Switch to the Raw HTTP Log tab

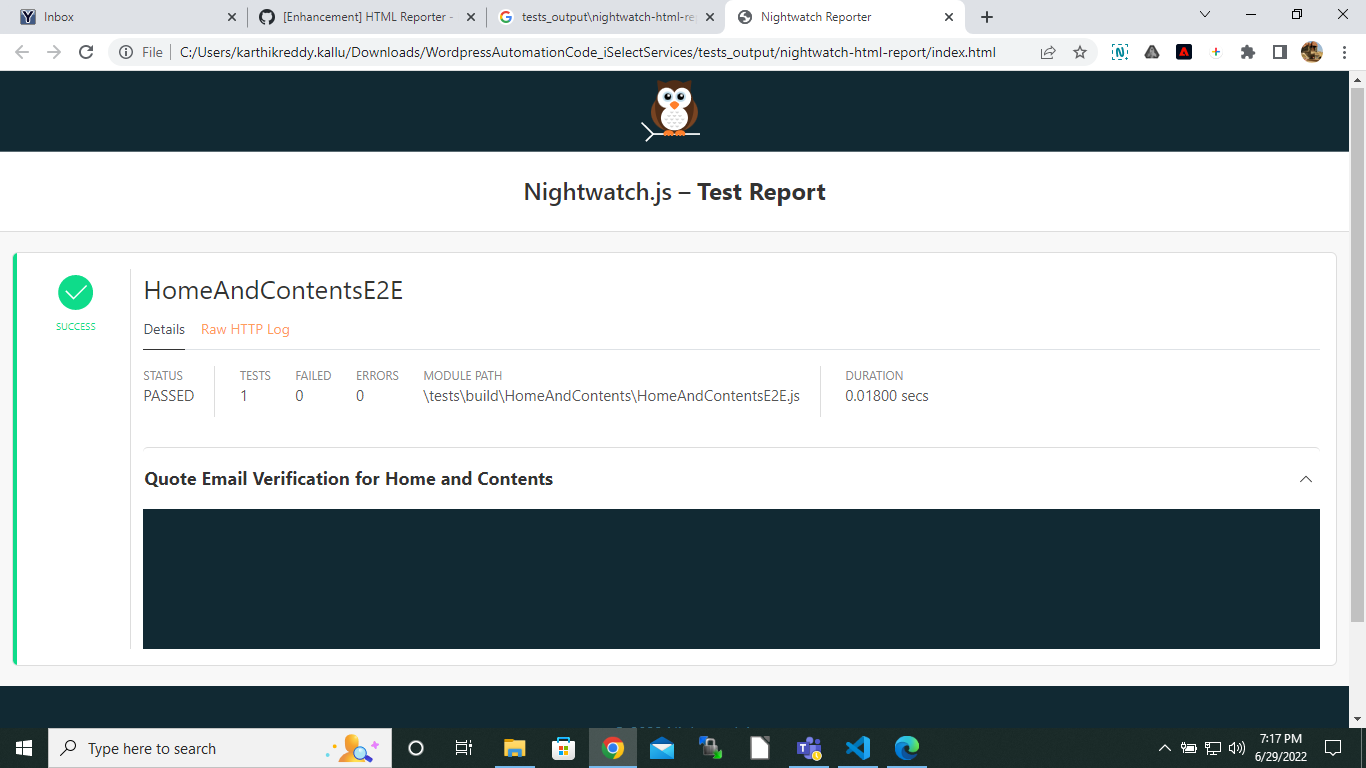[245, 329]
